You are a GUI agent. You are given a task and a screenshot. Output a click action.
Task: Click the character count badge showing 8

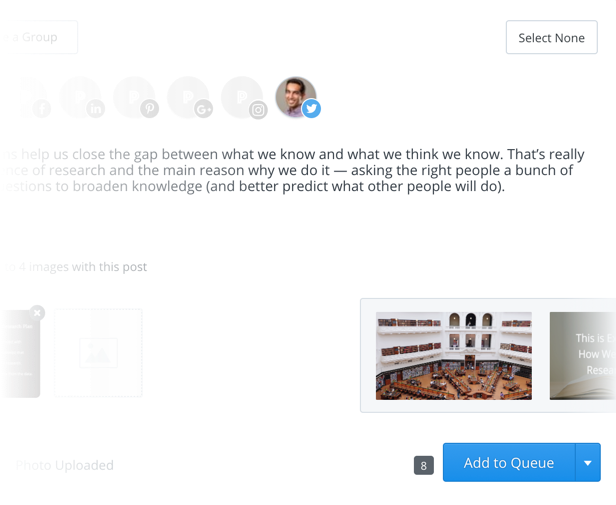[x=424, y=465]
